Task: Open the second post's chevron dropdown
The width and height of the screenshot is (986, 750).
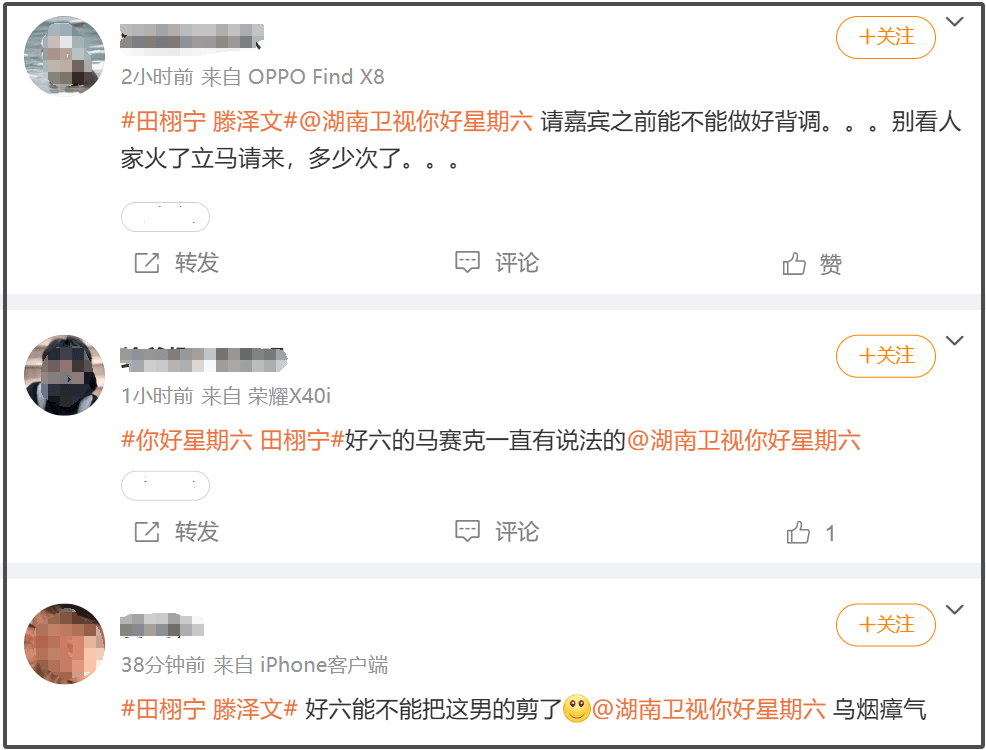Action: pos(955,341)
